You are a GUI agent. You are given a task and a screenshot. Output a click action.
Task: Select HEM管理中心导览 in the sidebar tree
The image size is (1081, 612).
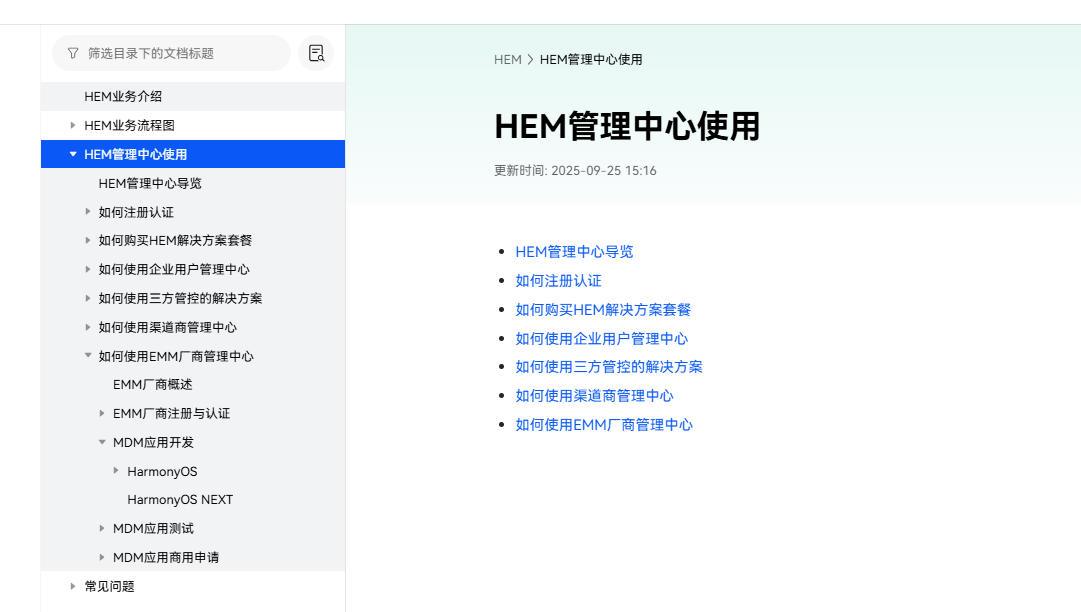[x=150, y=184]
